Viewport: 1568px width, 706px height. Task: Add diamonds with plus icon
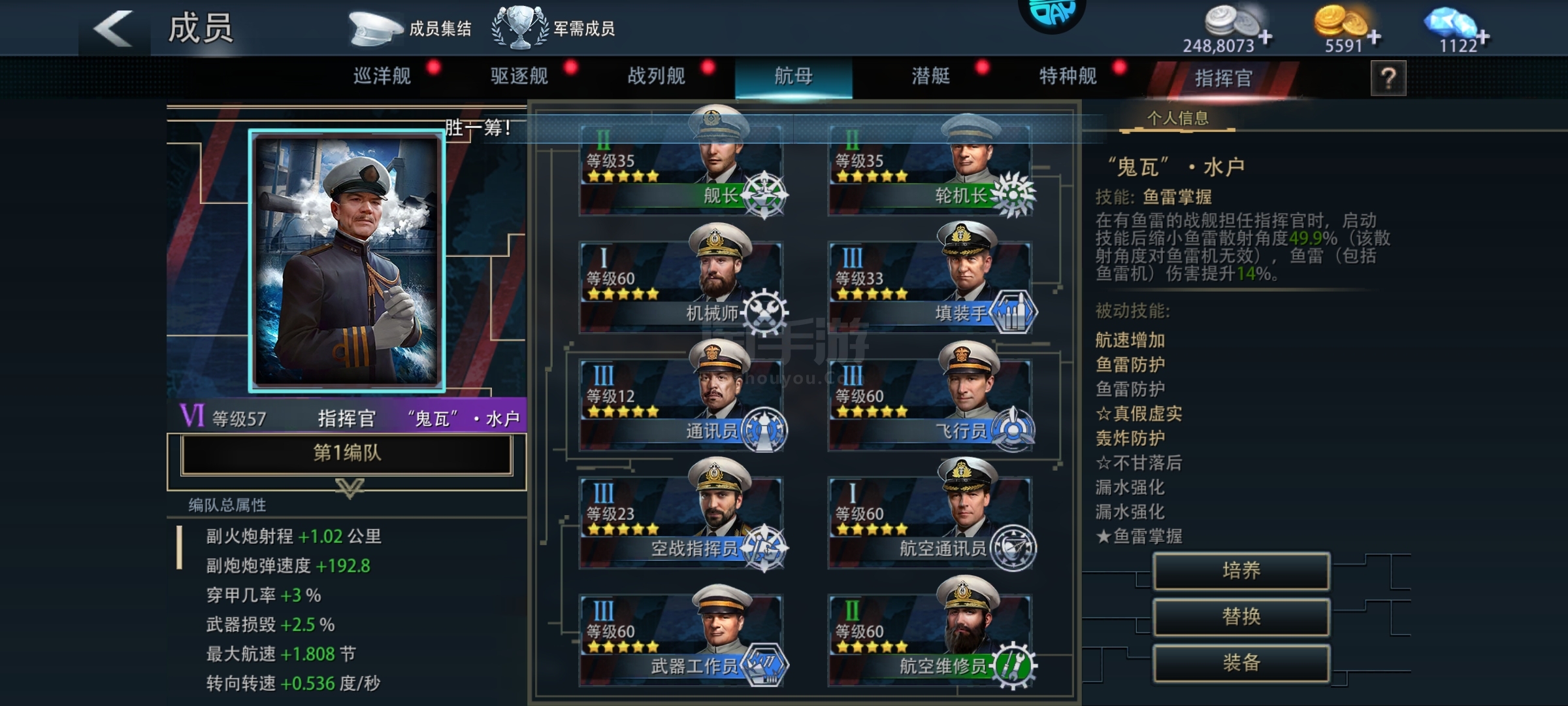(1483, 37)
